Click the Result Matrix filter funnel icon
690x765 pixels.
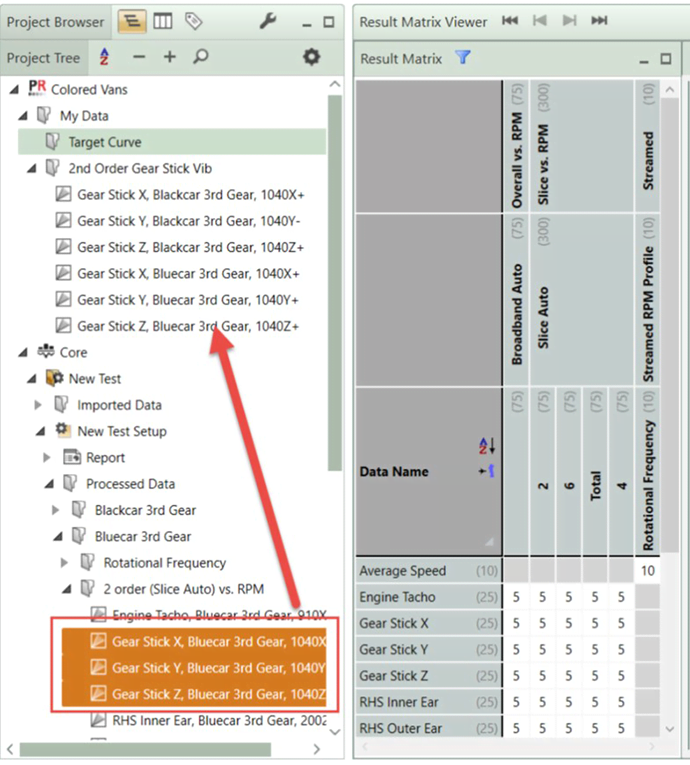(463, 58)
